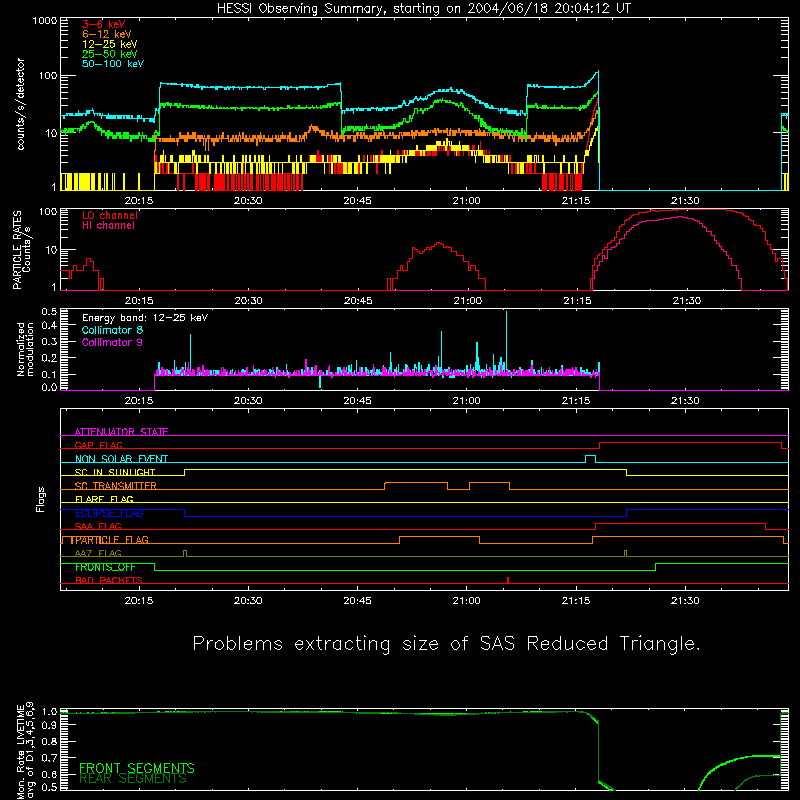
Task: Select the BAD_PACKETS flag label
Action: click(x=109, y=580)
